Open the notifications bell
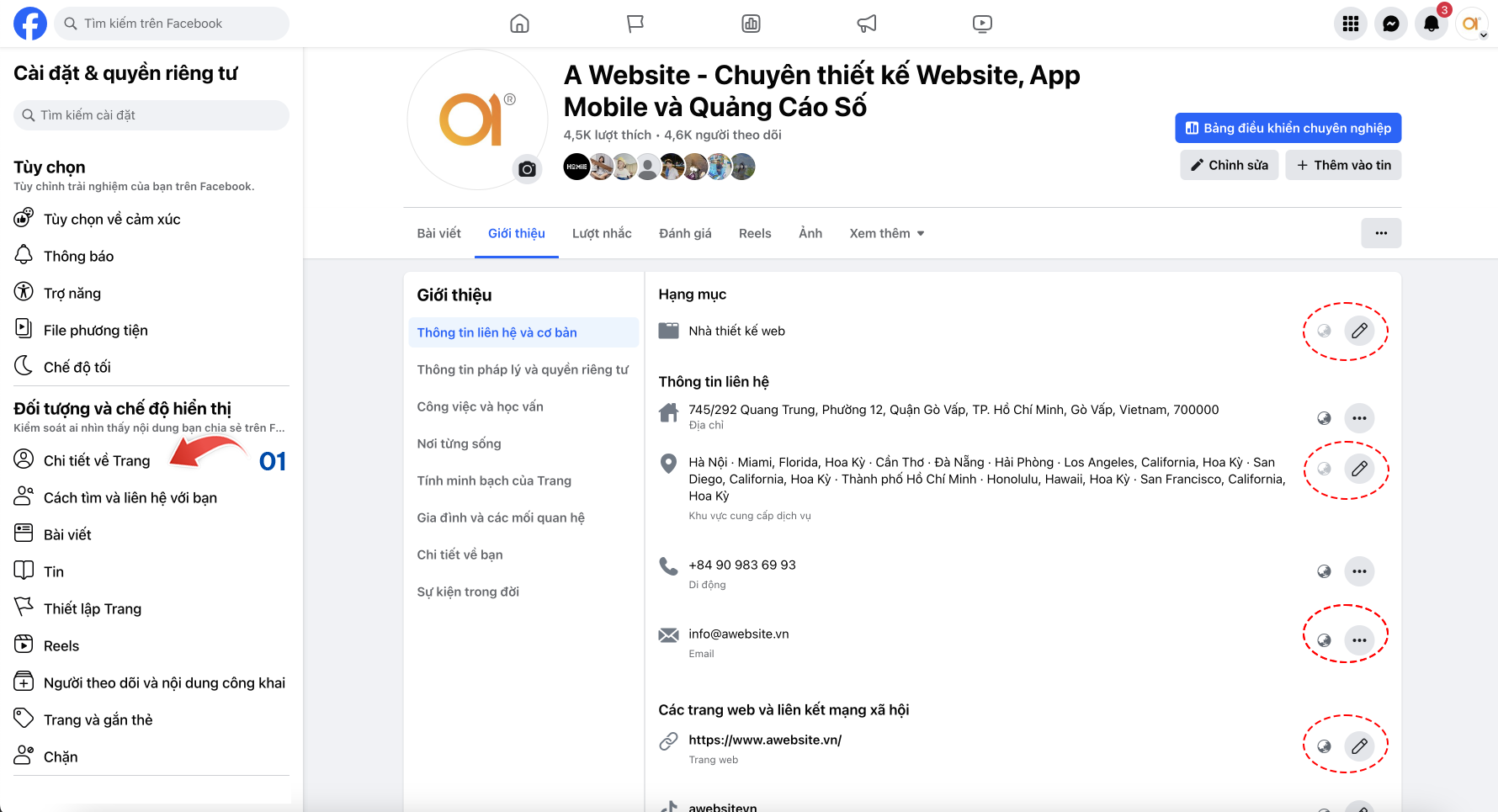1498x812 pixels. [x=1432, y=24]
